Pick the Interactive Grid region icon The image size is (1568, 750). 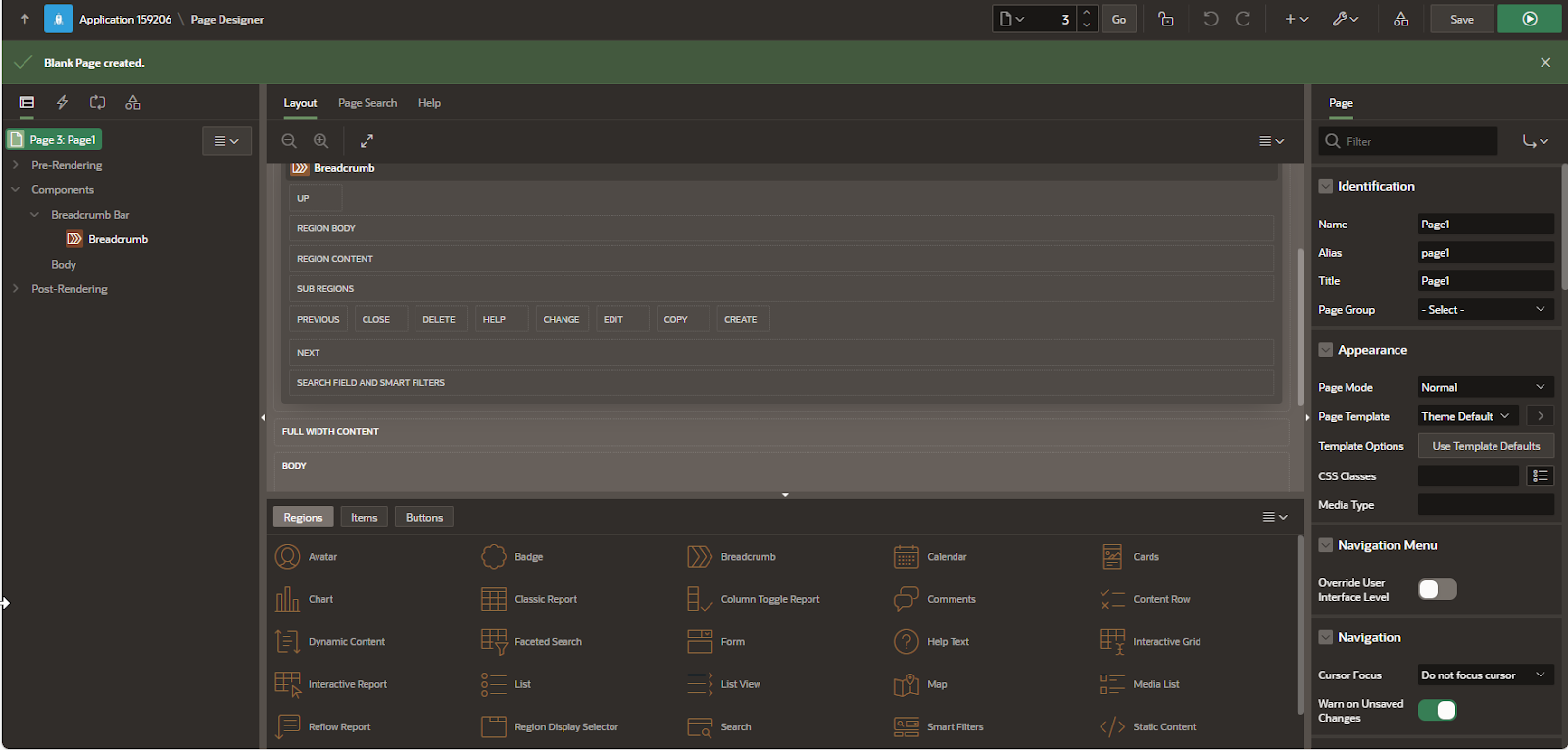[1112, 642]
